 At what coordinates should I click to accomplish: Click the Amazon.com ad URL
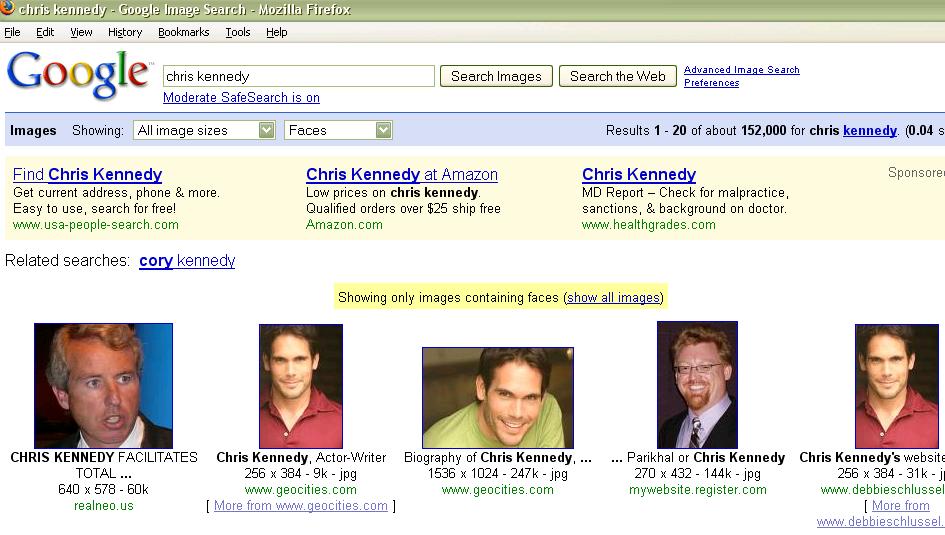[x=344, y=225]
